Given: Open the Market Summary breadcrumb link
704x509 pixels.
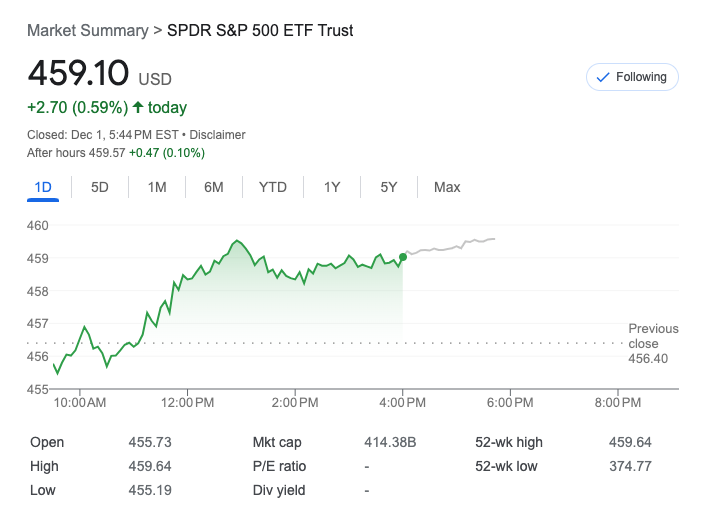Looking at the screenshot, I should 87,31.
